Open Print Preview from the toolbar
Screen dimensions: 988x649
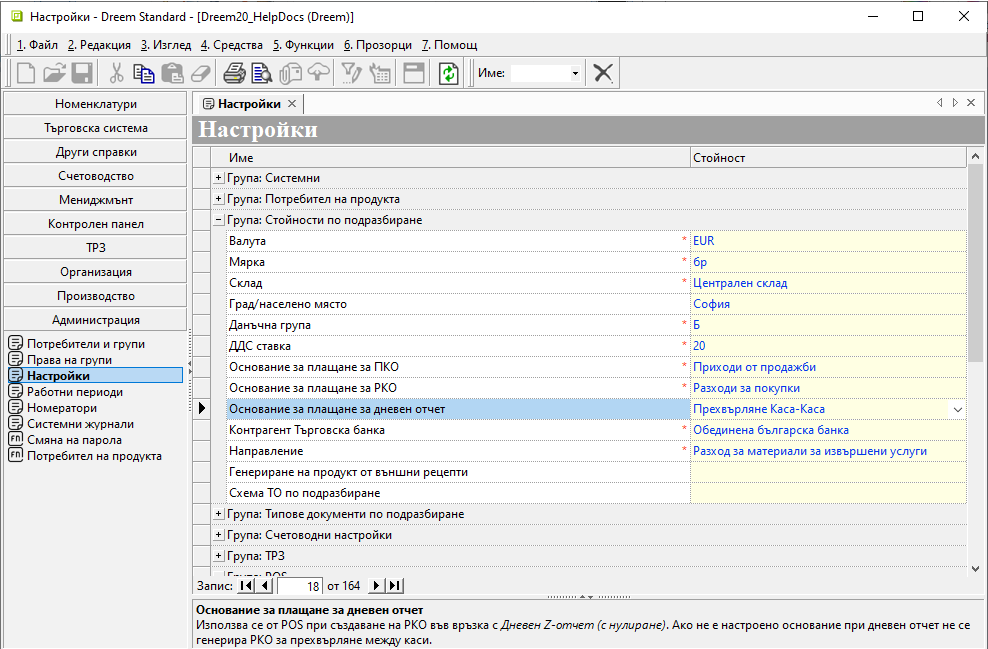pos(262,73)
